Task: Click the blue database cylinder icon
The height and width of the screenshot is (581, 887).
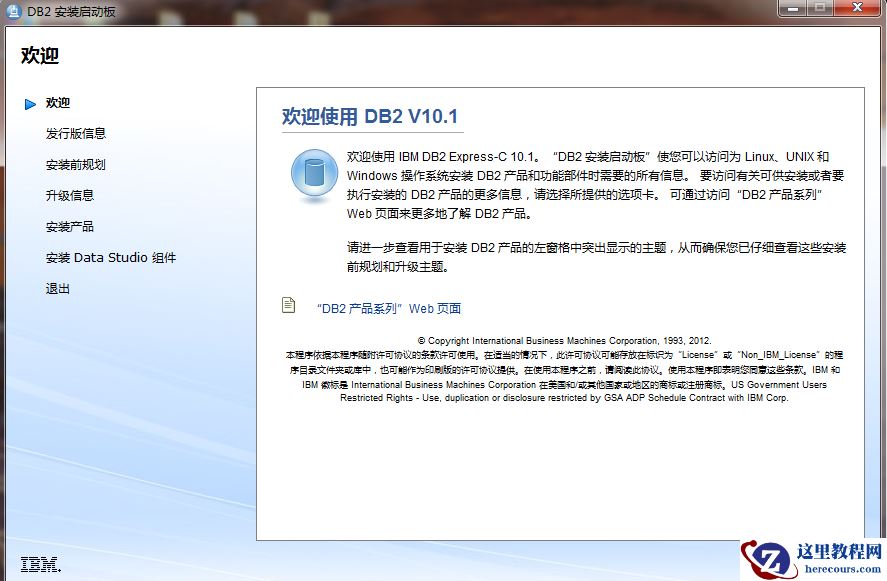Action: pyautogui.click(x=315, y=174)
